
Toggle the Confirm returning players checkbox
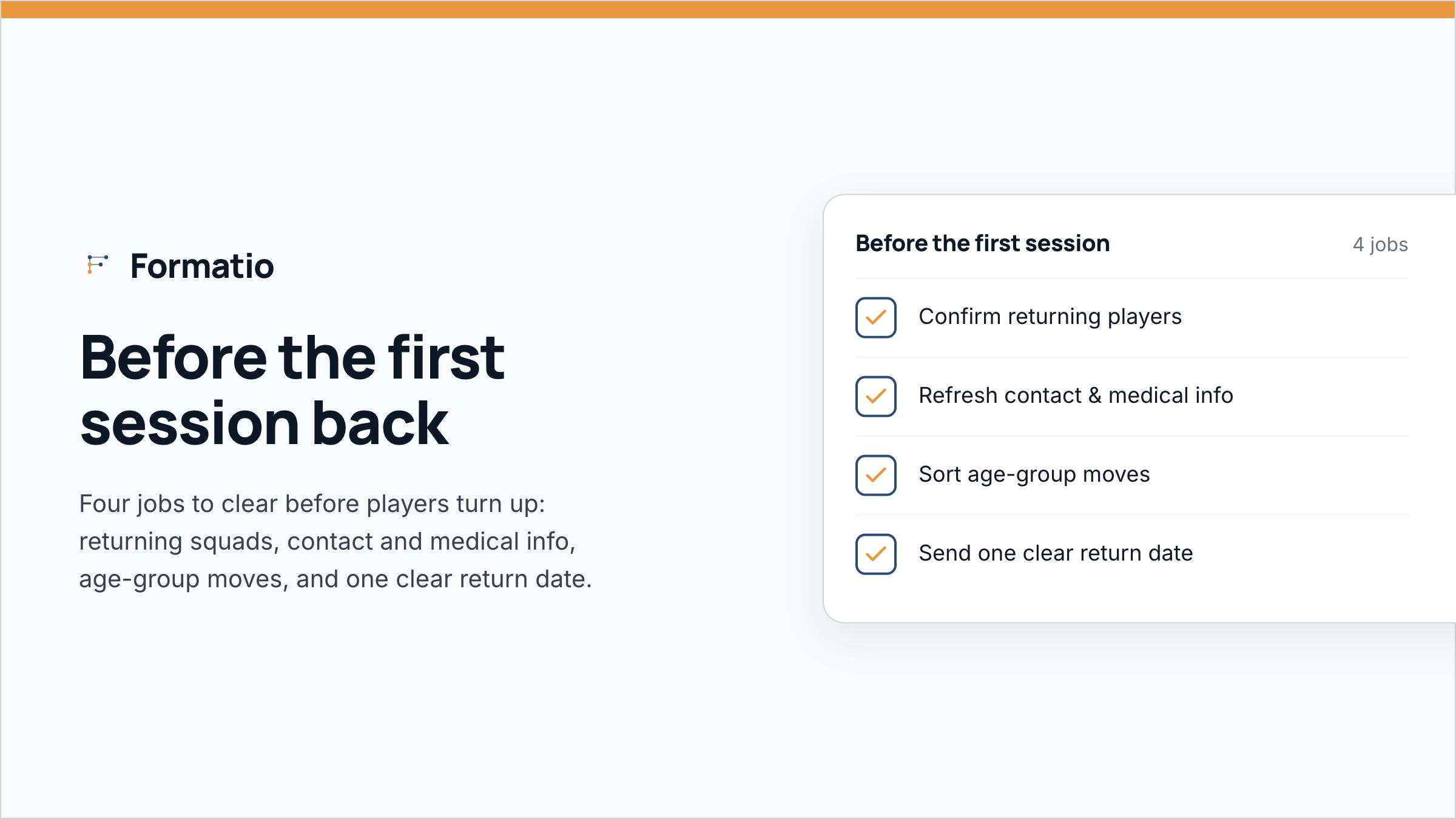coord(876,317)
